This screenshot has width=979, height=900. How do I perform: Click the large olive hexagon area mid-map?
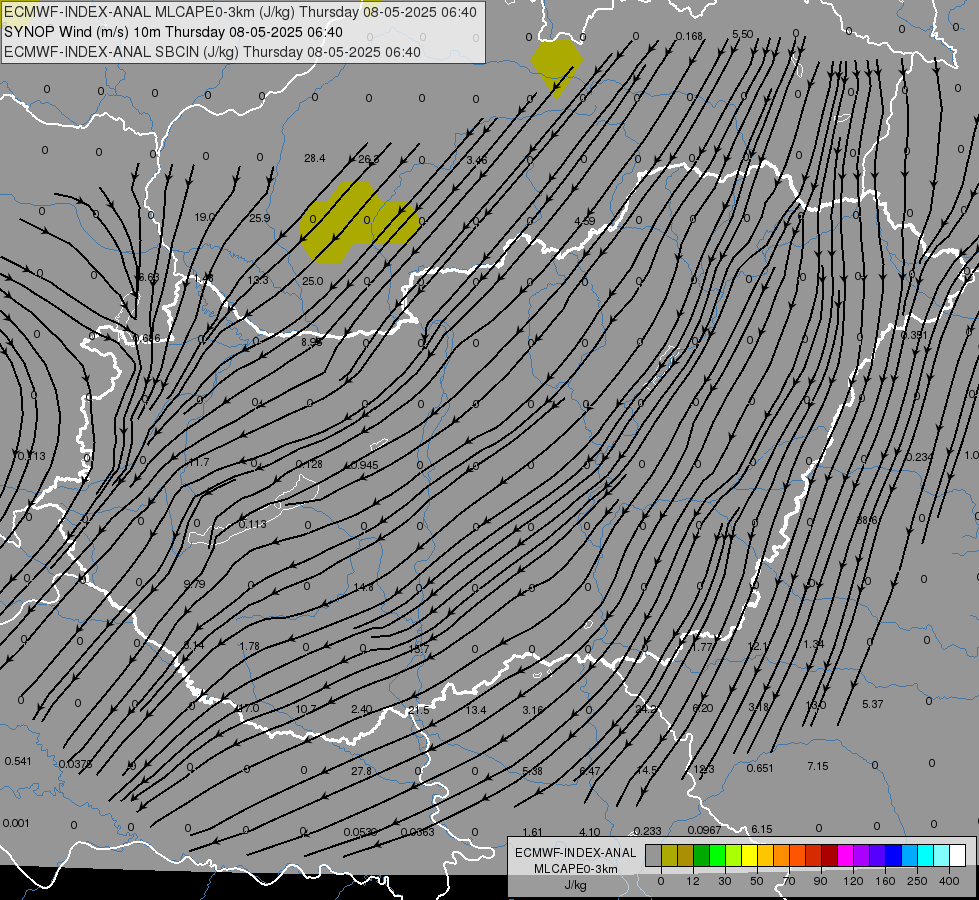(358, 222)
